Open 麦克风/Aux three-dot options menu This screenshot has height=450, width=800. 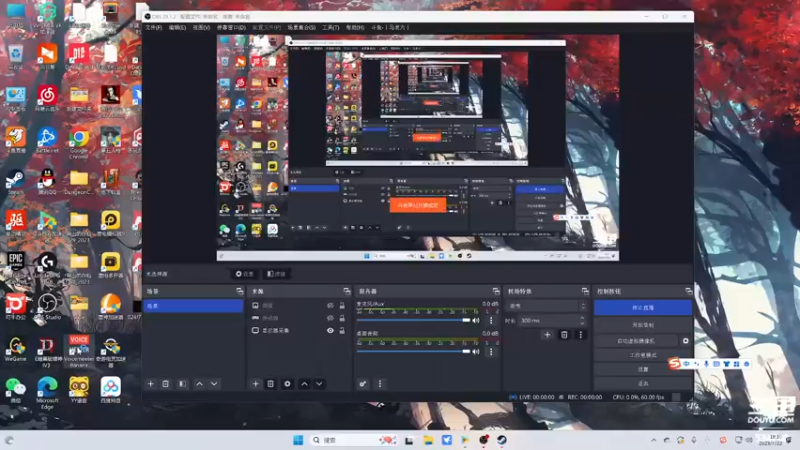[x=491, y=320]
